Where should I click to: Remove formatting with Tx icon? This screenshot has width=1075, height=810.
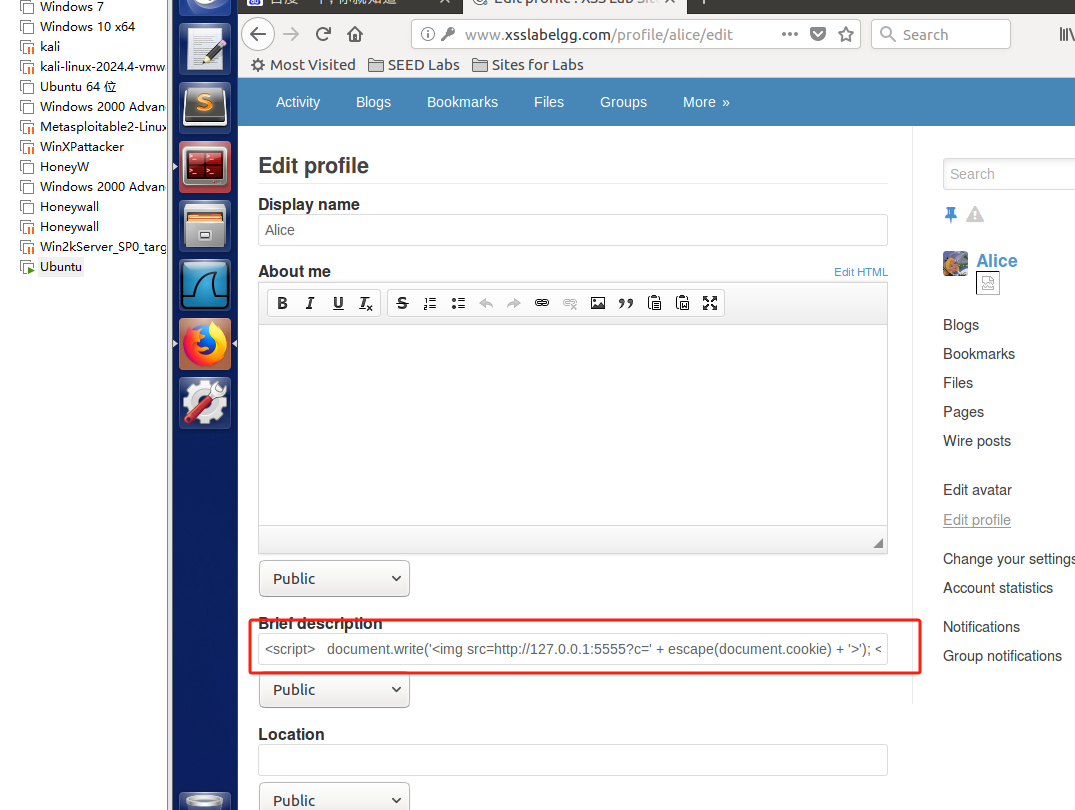click(366, 303)
